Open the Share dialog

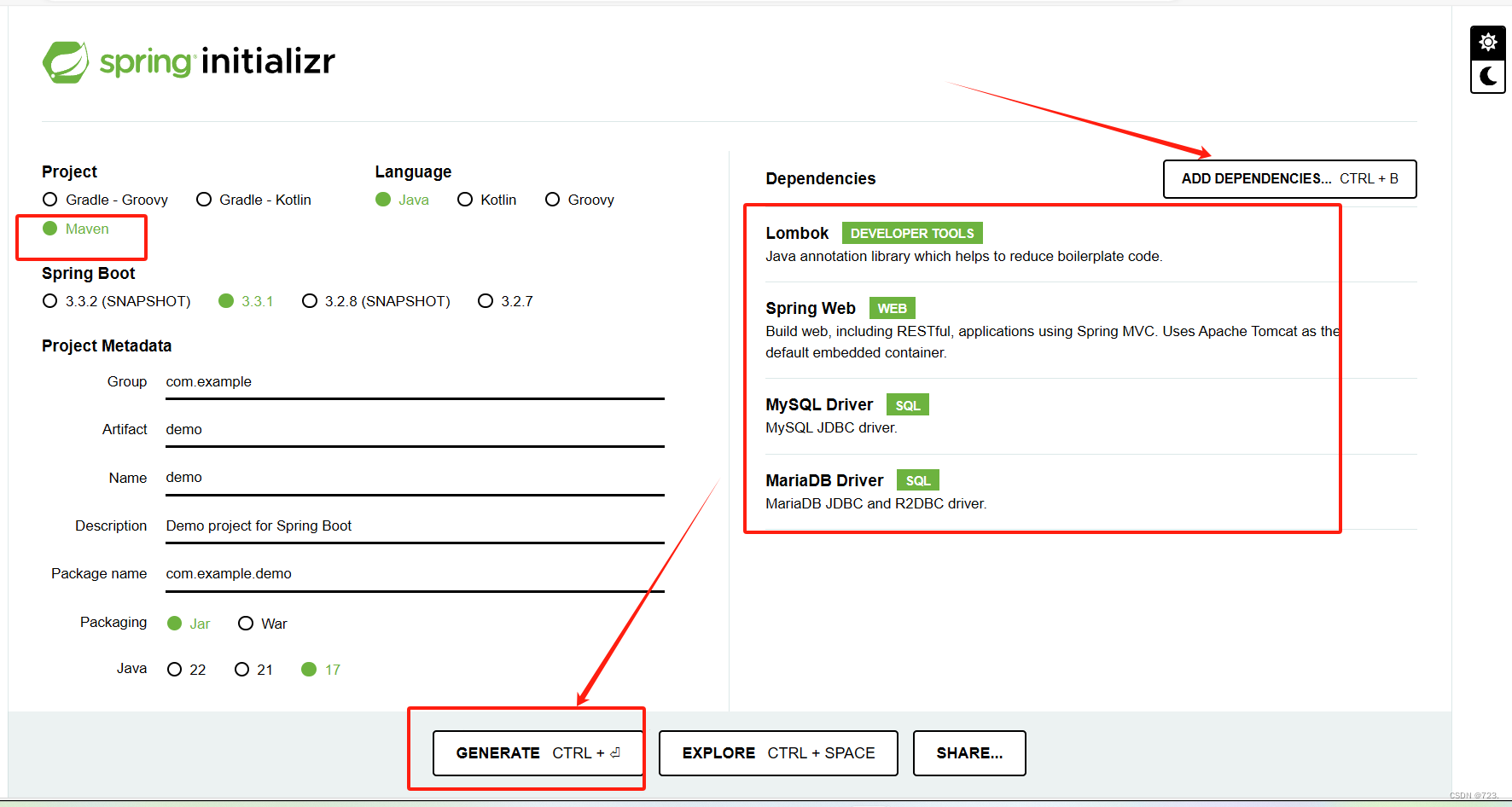click(x=969, y=753)
